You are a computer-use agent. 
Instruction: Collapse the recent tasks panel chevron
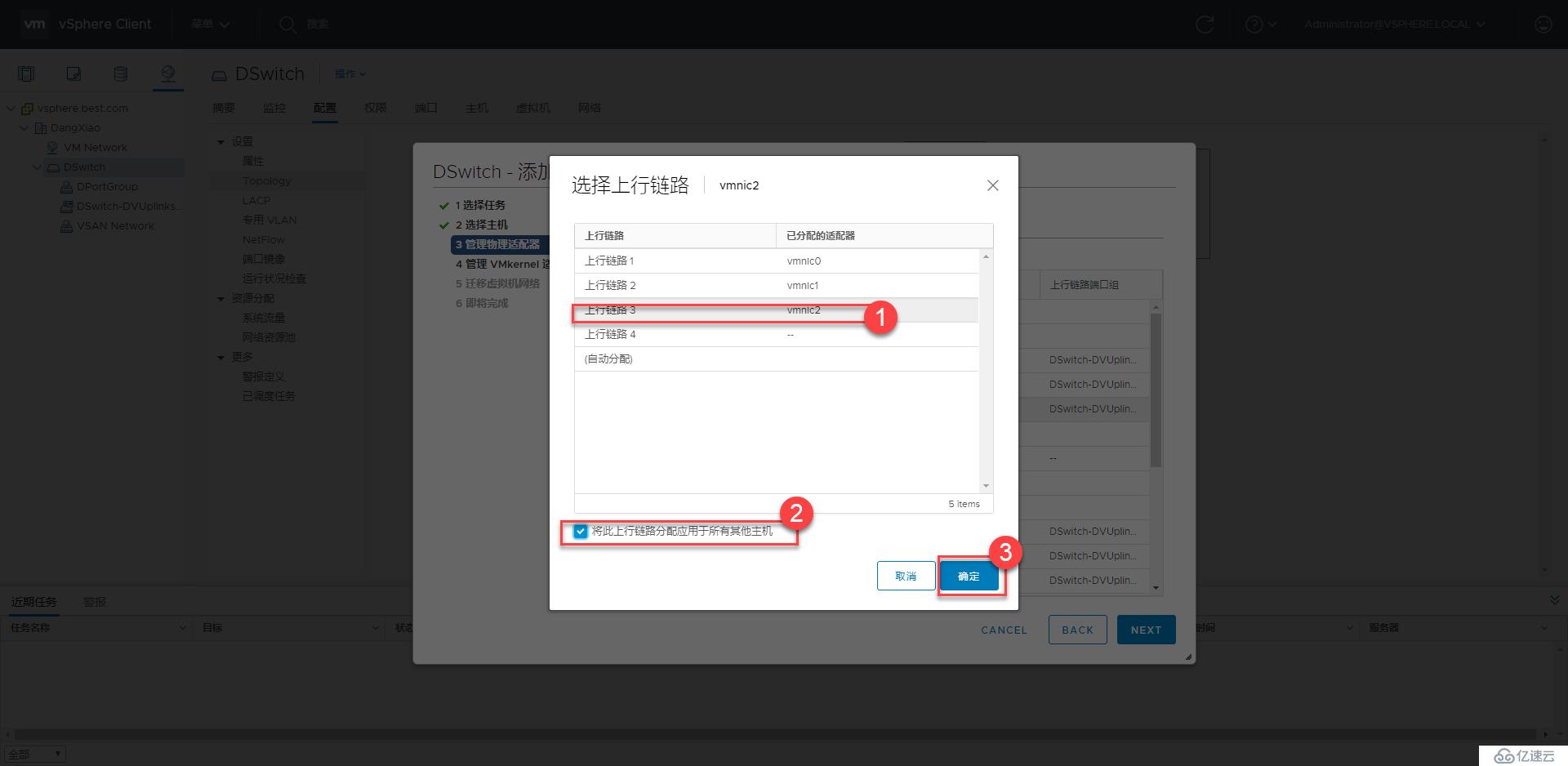click(1554, 601)
